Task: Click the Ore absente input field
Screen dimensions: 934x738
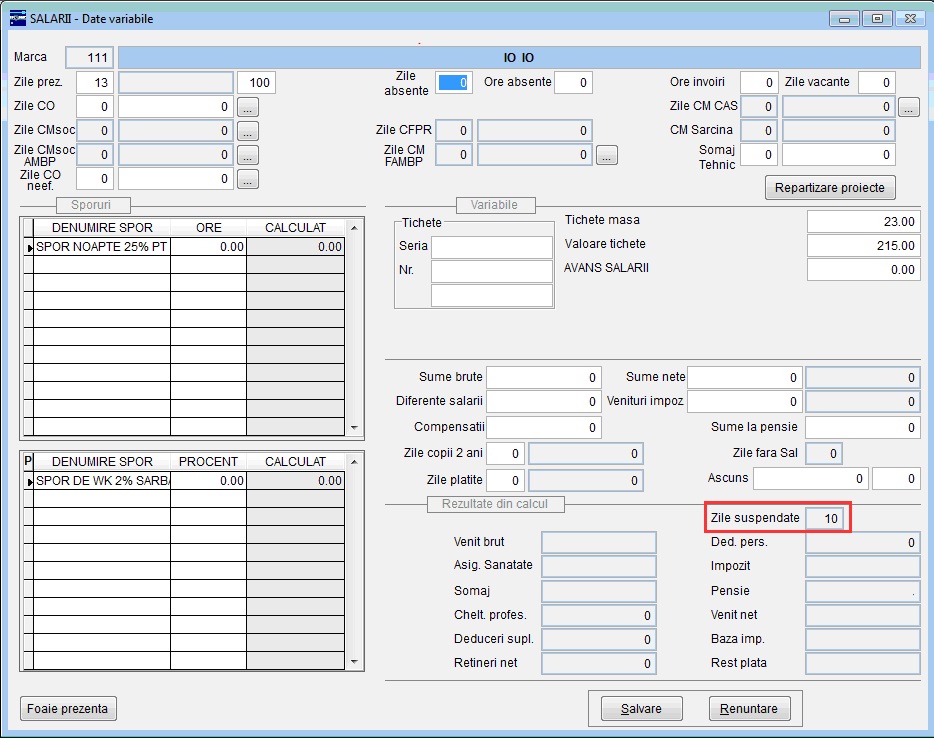Action: (x=573, y=82)
